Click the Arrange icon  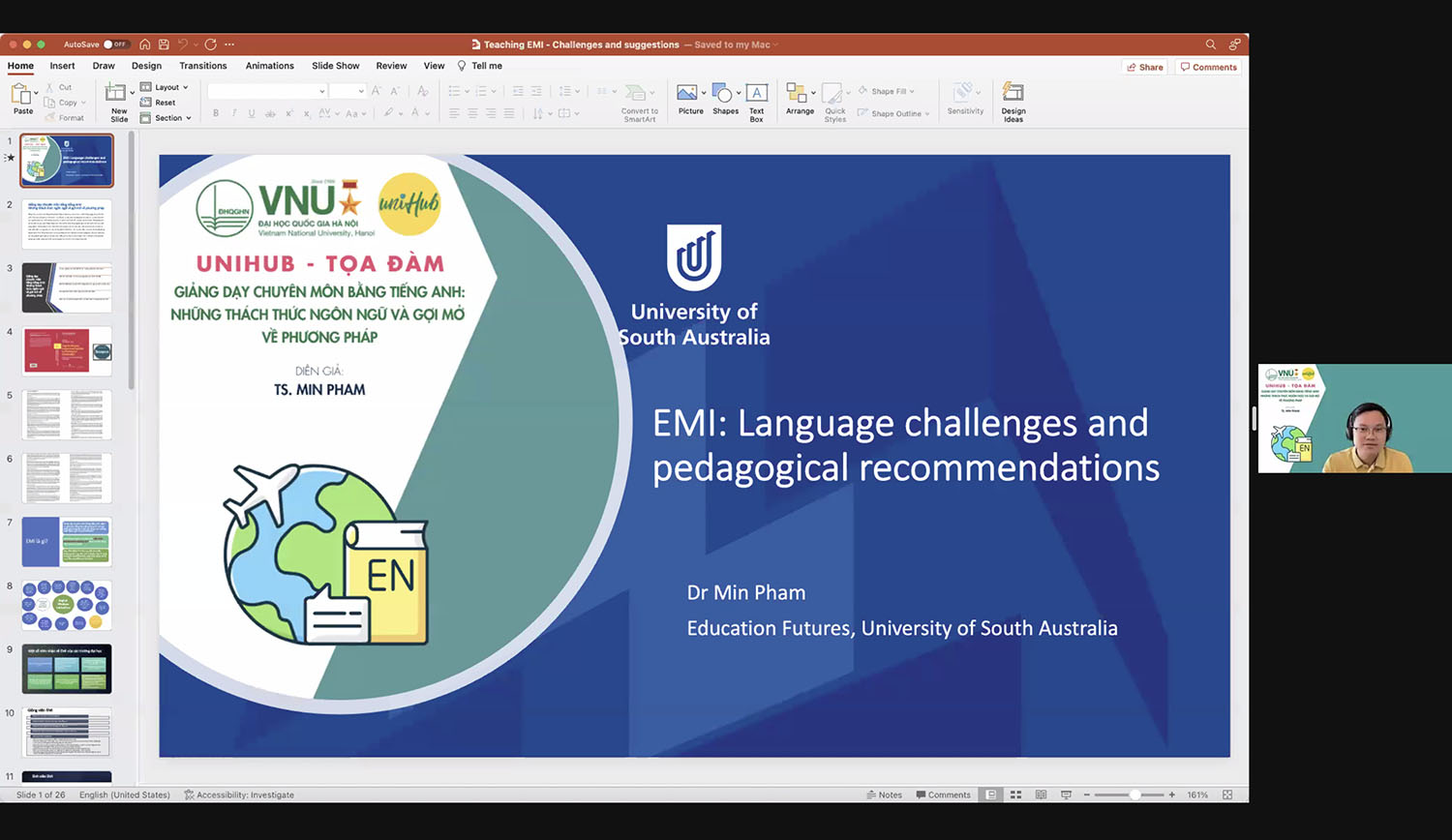pos(797,93)
